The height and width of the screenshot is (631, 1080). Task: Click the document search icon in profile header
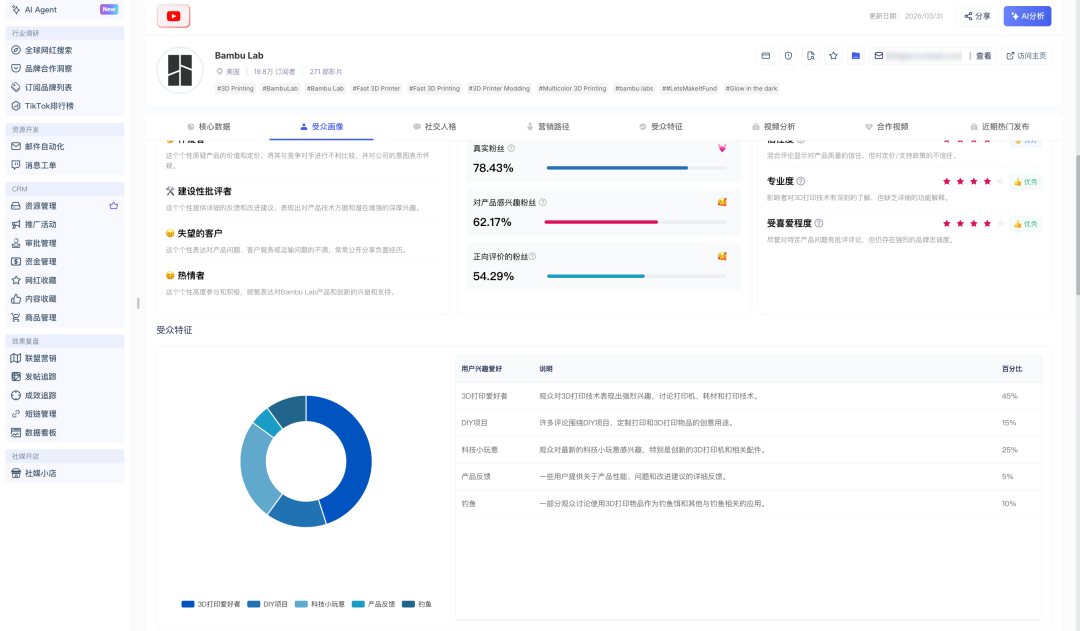811,56
